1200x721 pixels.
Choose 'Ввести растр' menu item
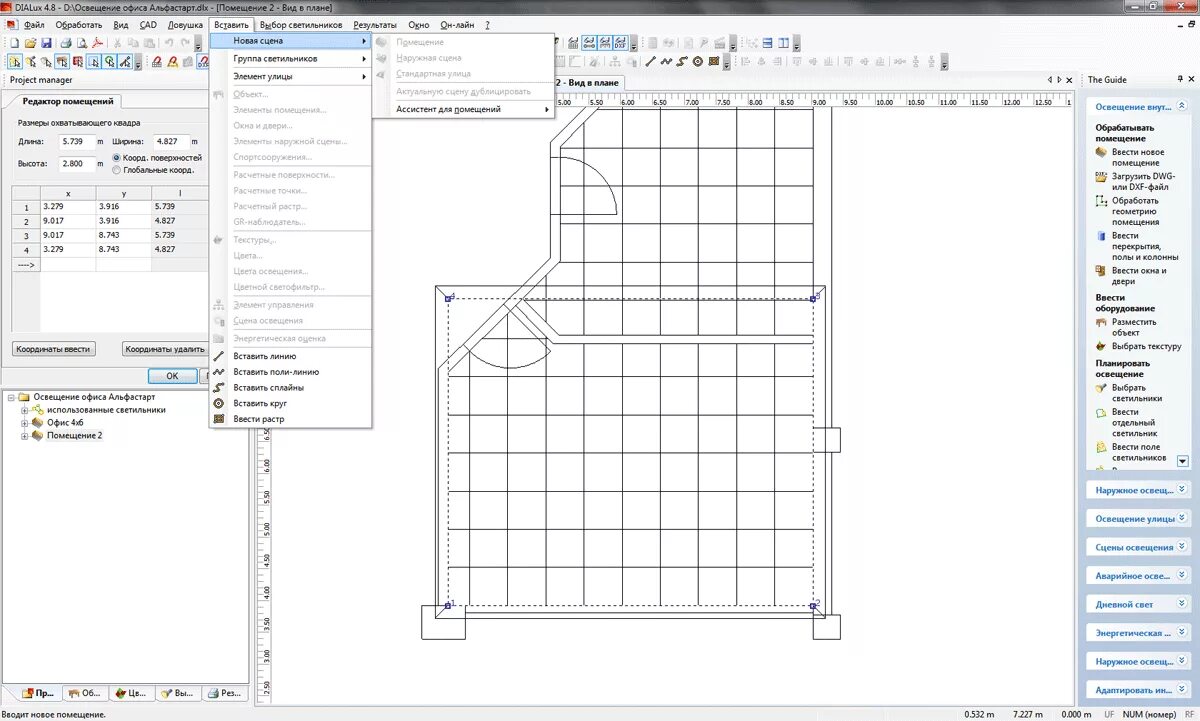(290, 419)
